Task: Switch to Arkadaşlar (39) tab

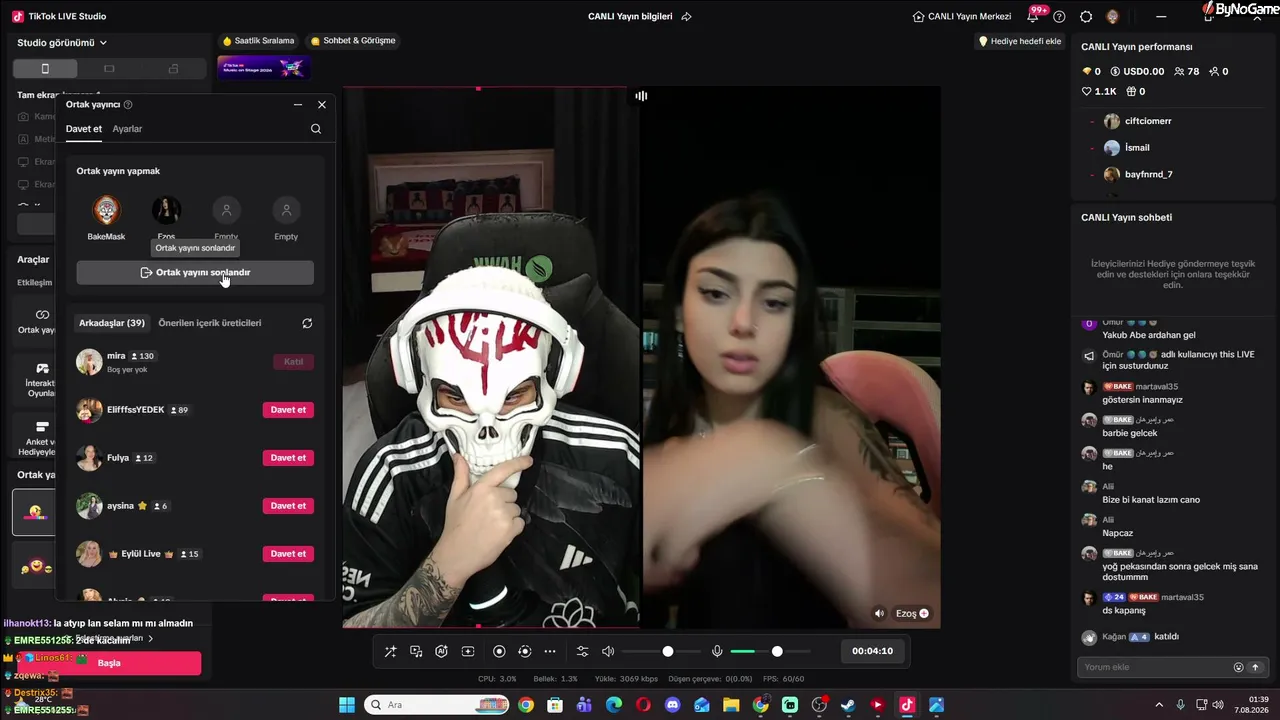Action: (112, 323)
